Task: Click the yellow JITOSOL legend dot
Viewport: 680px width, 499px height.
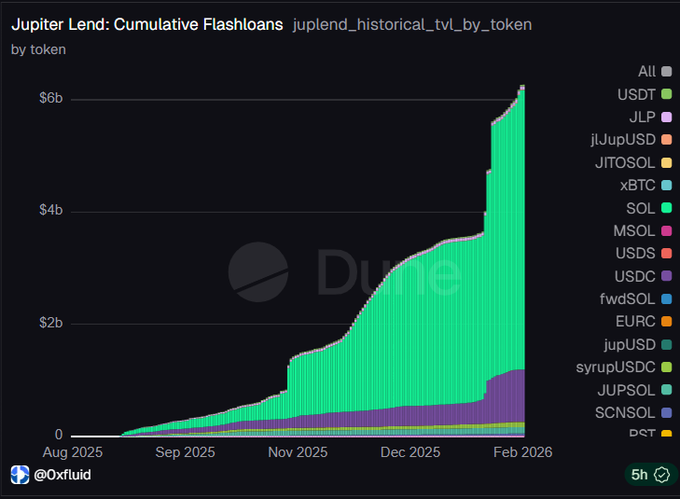Action: [666, 163]
